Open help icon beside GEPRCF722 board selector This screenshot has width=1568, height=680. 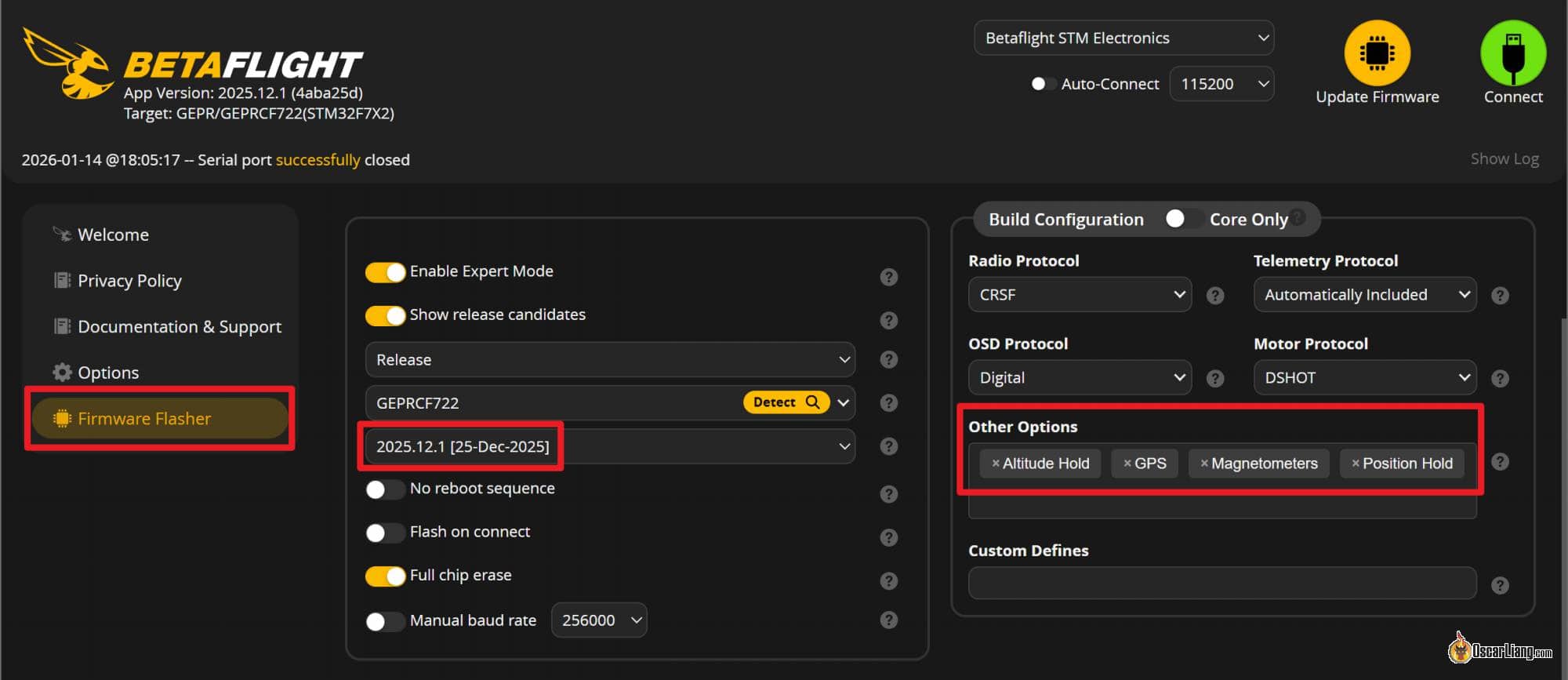coord(888,402)
